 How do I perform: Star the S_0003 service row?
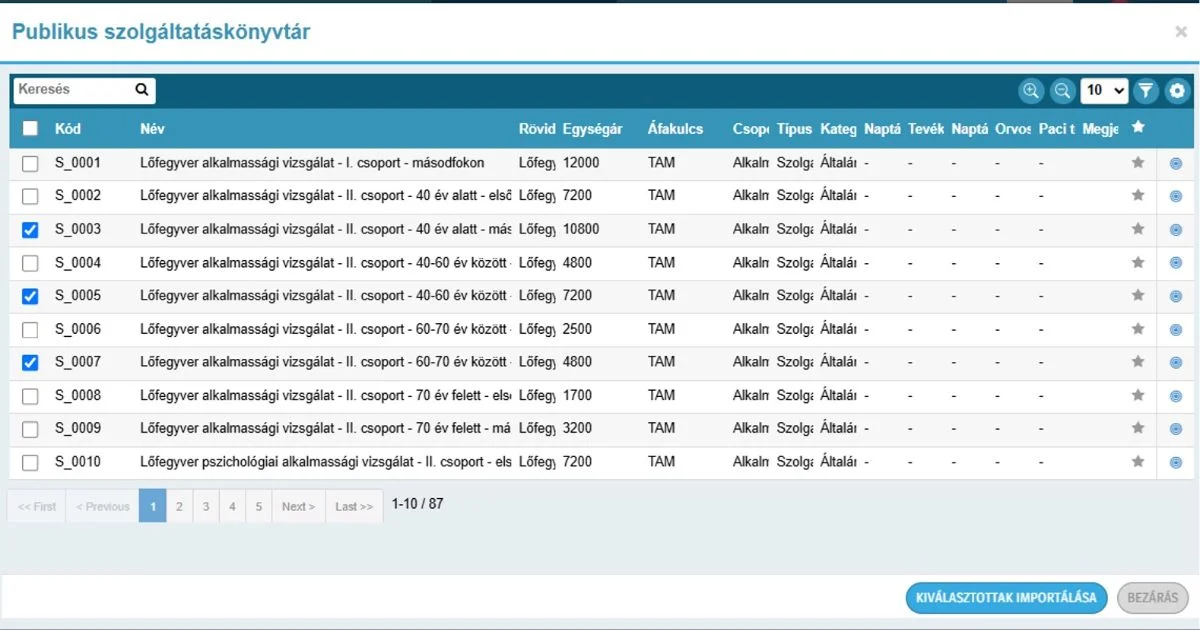click(1137, 229)
